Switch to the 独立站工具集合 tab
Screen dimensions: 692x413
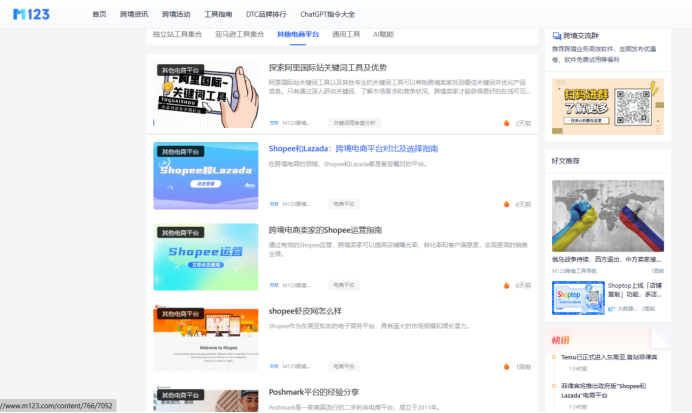pos(177,34)
